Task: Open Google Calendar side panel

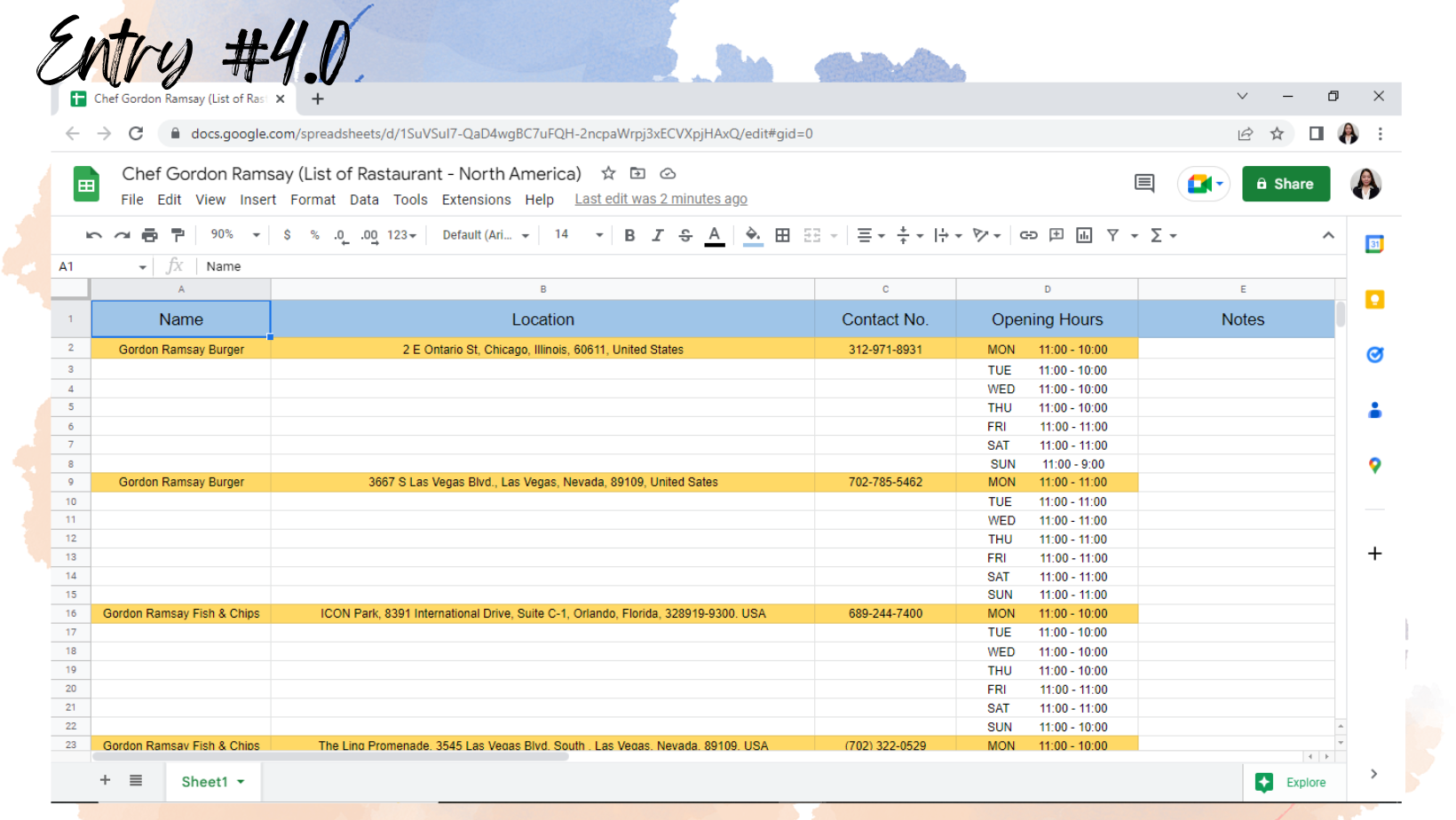Action: click(x=1374, y=244)
